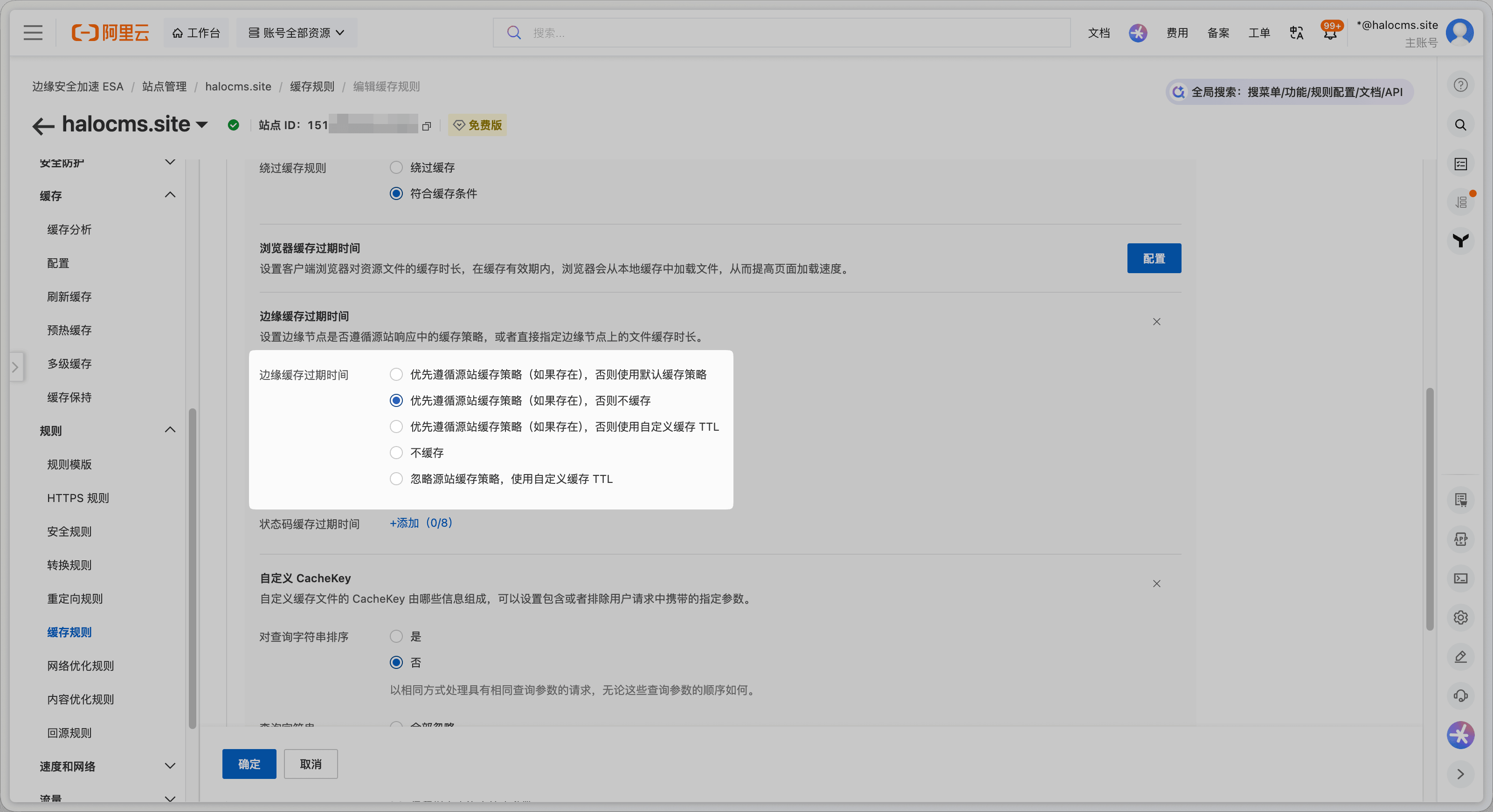Screen dimensions: 1493x812
Task: Copy the site ID with copy icon
Action: coord(427,126)
